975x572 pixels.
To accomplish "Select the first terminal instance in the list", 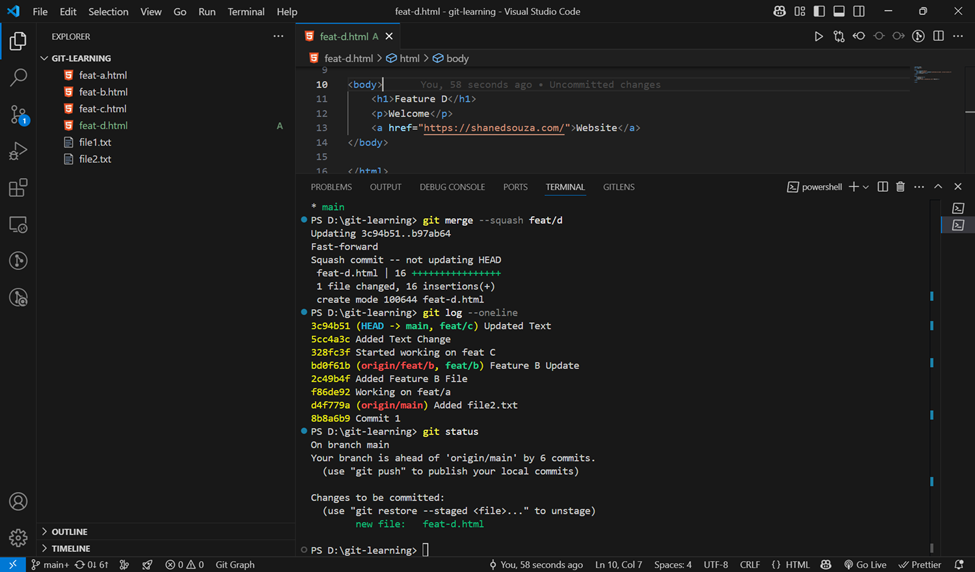I will click(x=958, y=208).
